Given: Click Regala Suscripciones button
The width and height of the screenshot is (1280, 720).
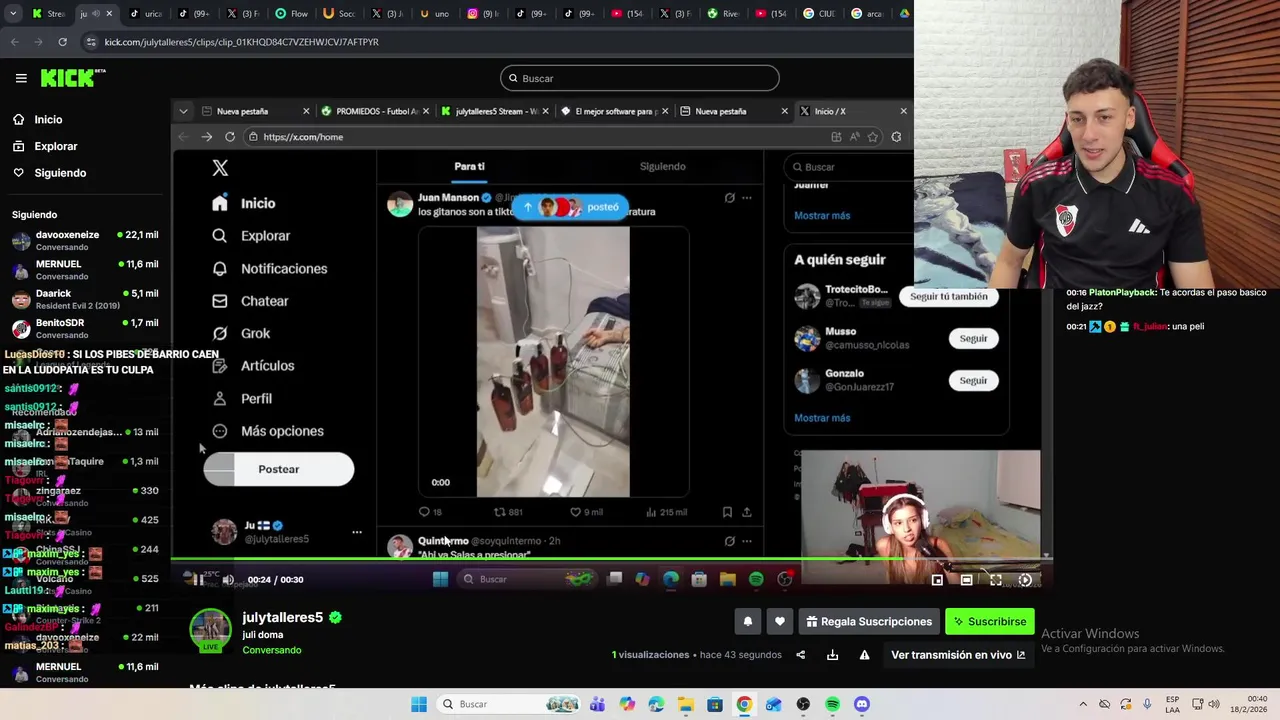Looking at the screenshot, I should [868, 621].
